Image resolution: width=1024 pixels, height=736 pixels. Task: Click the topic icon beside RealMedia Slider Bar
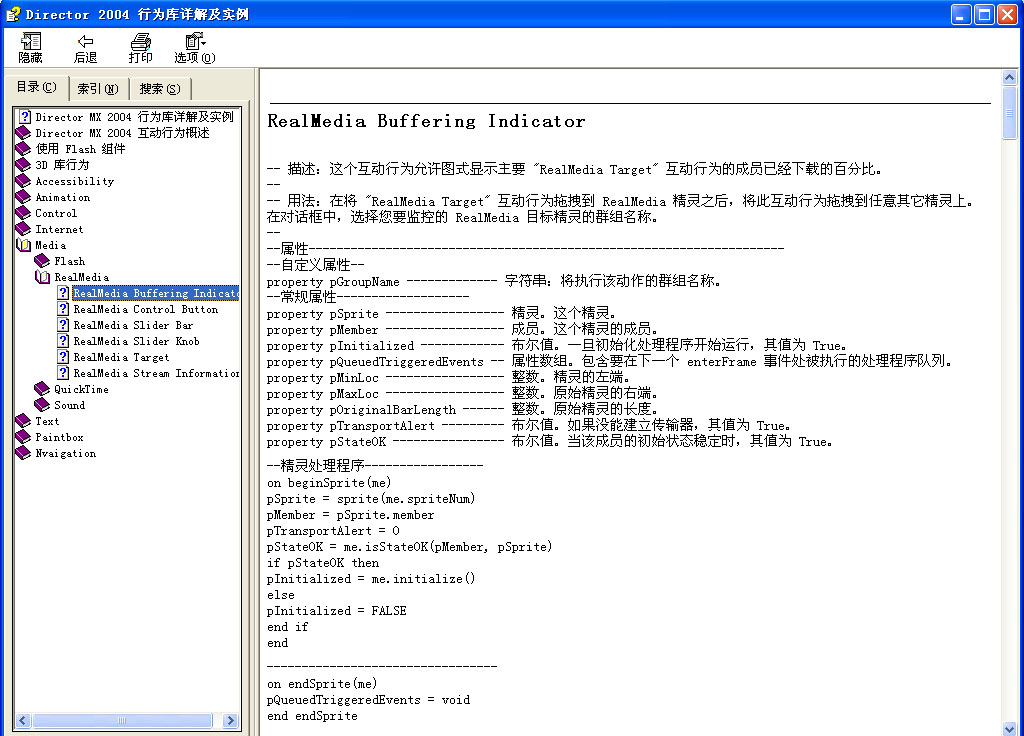(x=63, y=325)
